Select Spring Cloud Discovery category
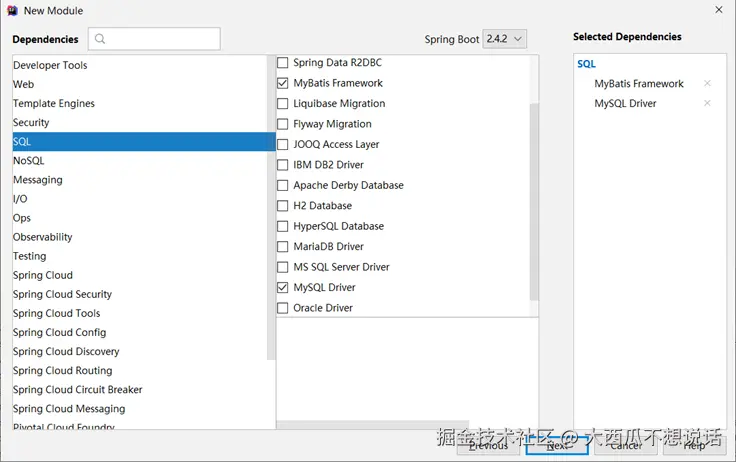This screenshot has width=736, height=462. (x=139, y=352)
